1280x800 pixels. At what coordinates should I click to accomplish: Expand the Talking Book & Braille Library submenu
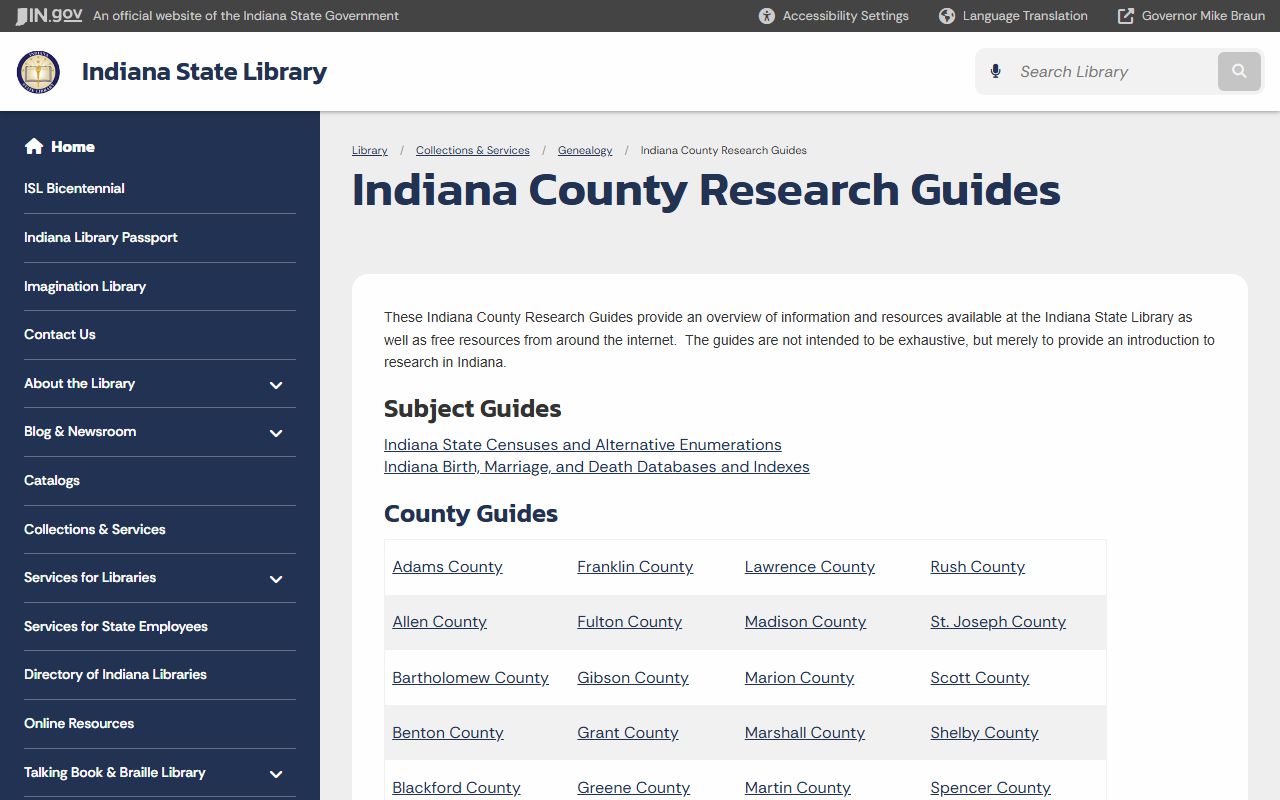coord(276,774)
